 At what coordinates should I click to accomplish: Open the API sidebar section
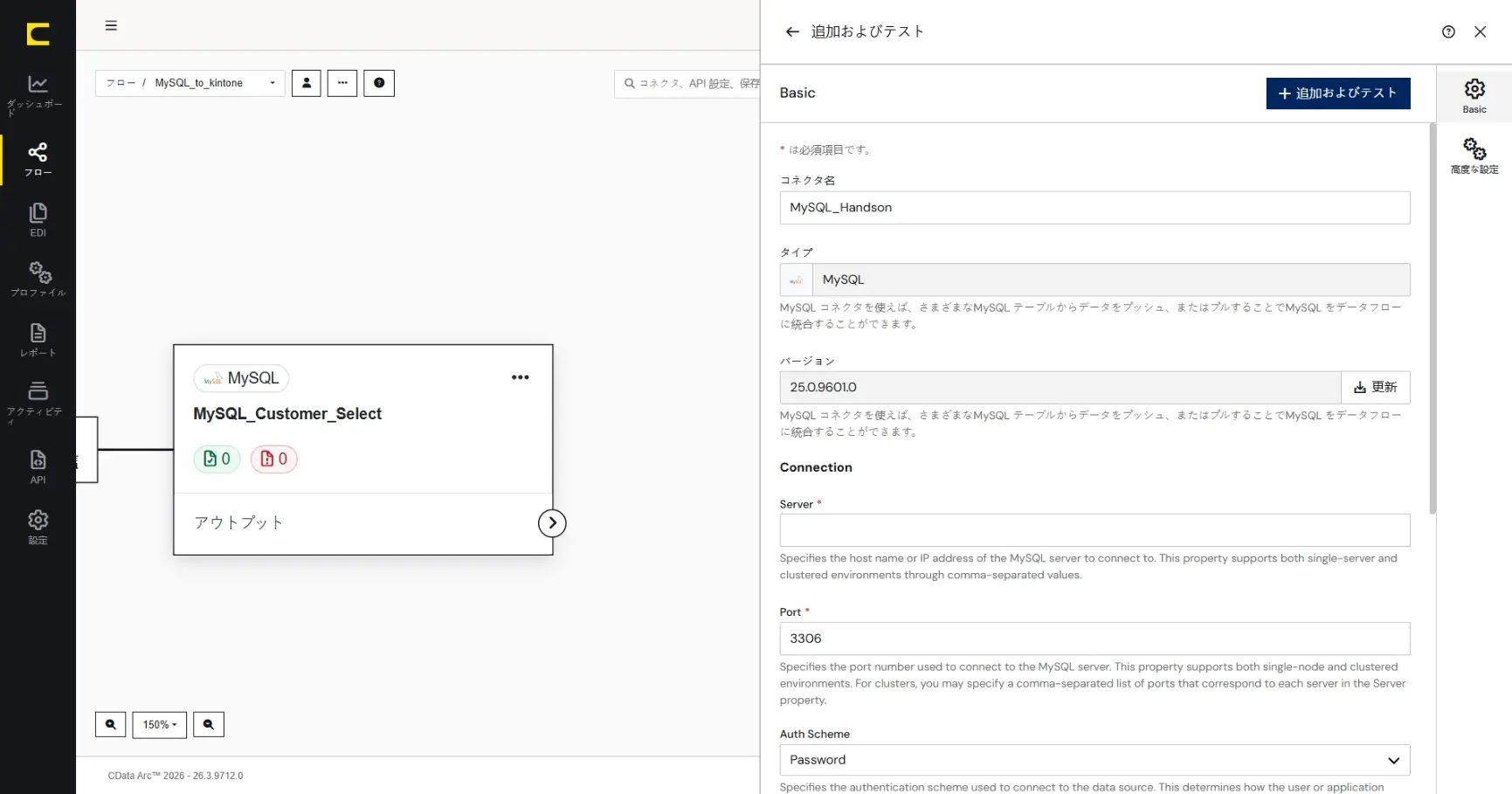click(38, 466)
